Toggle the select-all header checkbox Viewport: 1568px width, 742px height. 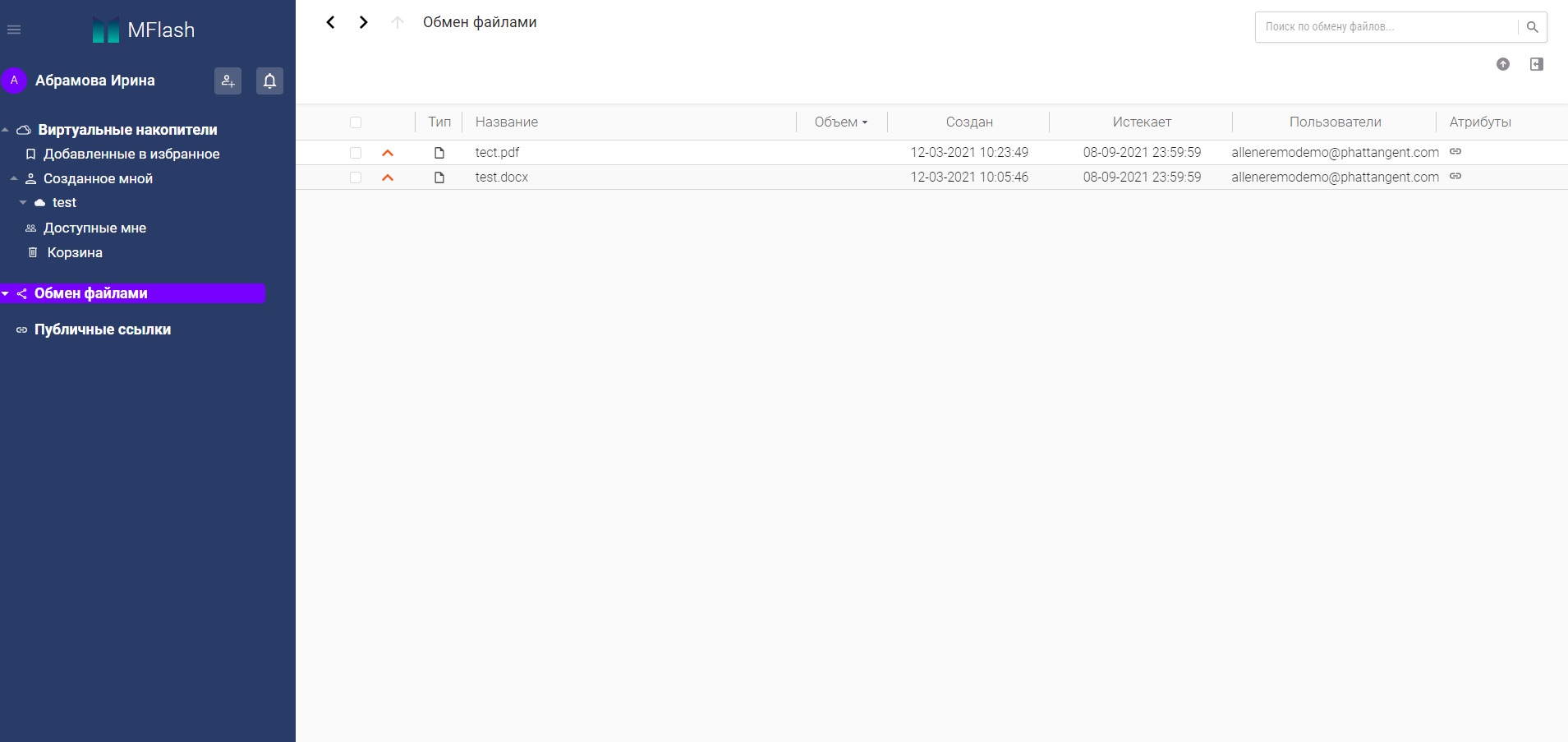[356, 122]
